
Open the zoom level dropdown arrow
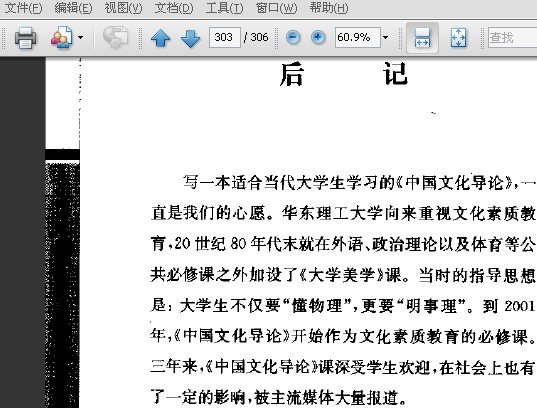coord(386,37)
